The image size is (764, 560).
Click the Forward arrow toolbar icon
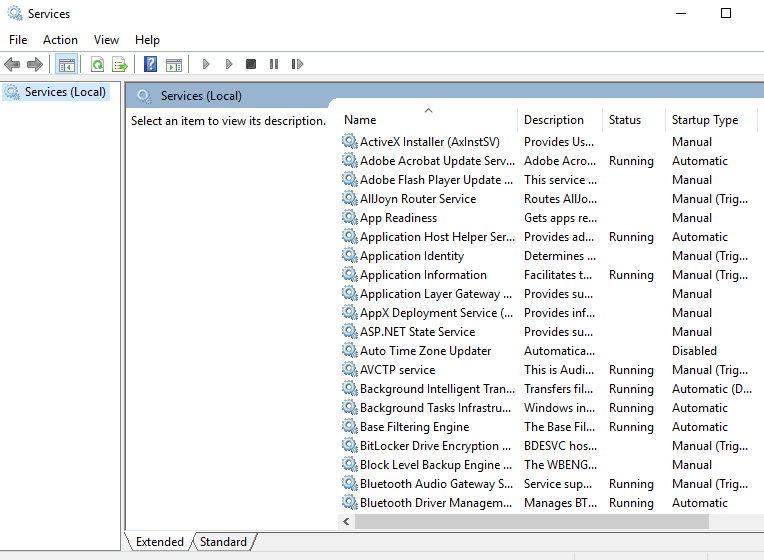pos(35,64)
